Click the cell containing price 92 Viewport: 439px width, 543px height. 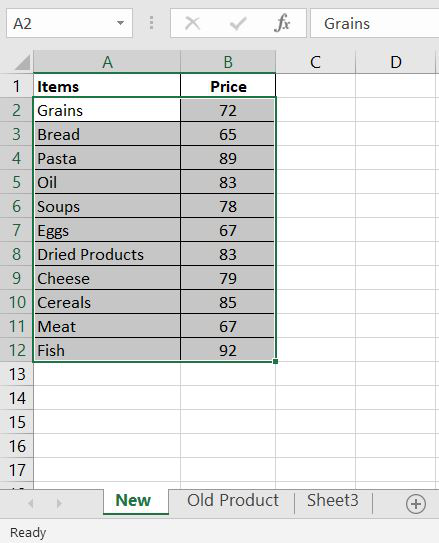[x=228, y=350]
